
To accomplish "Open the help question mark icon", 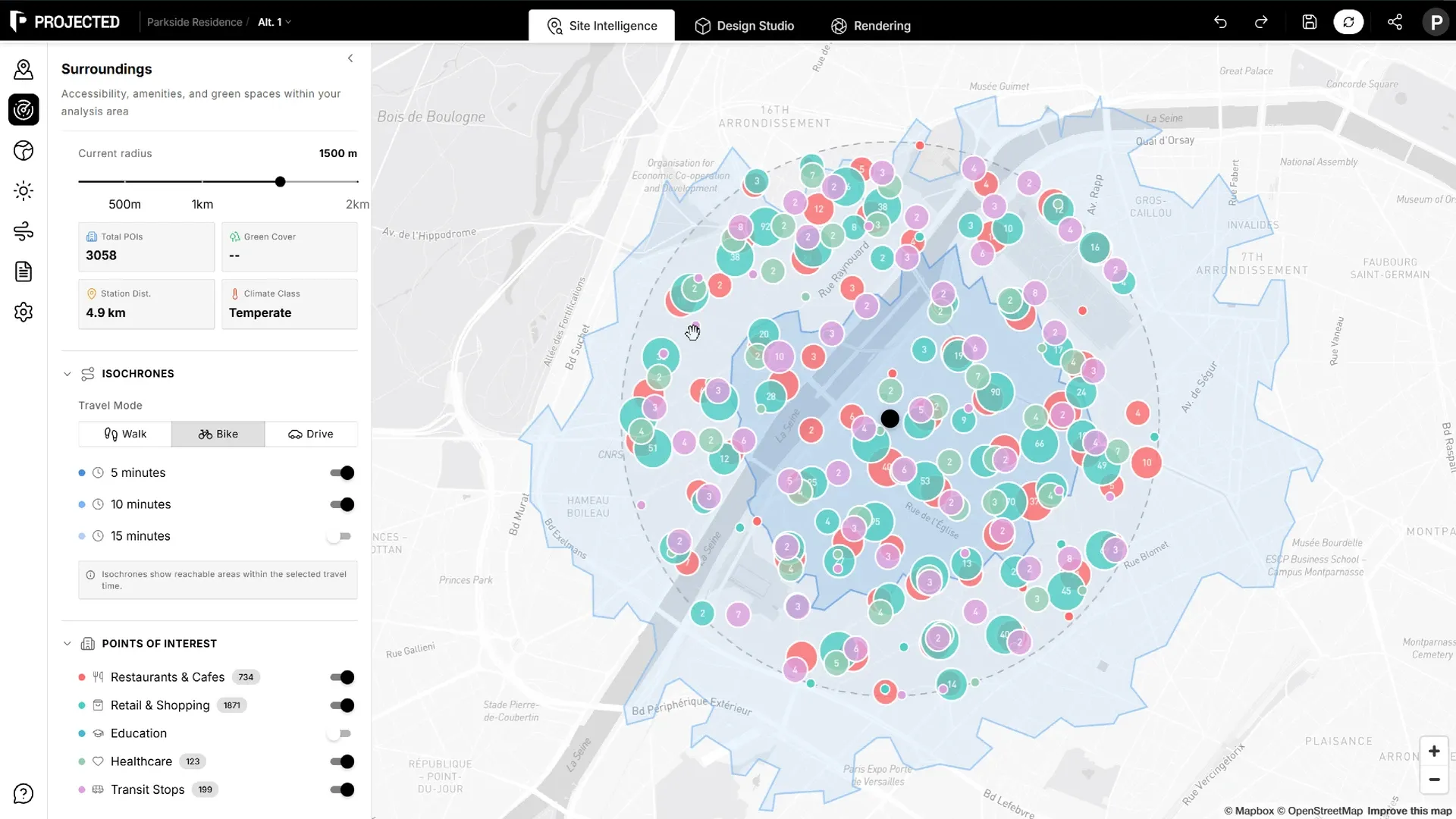I will [24, 793].
